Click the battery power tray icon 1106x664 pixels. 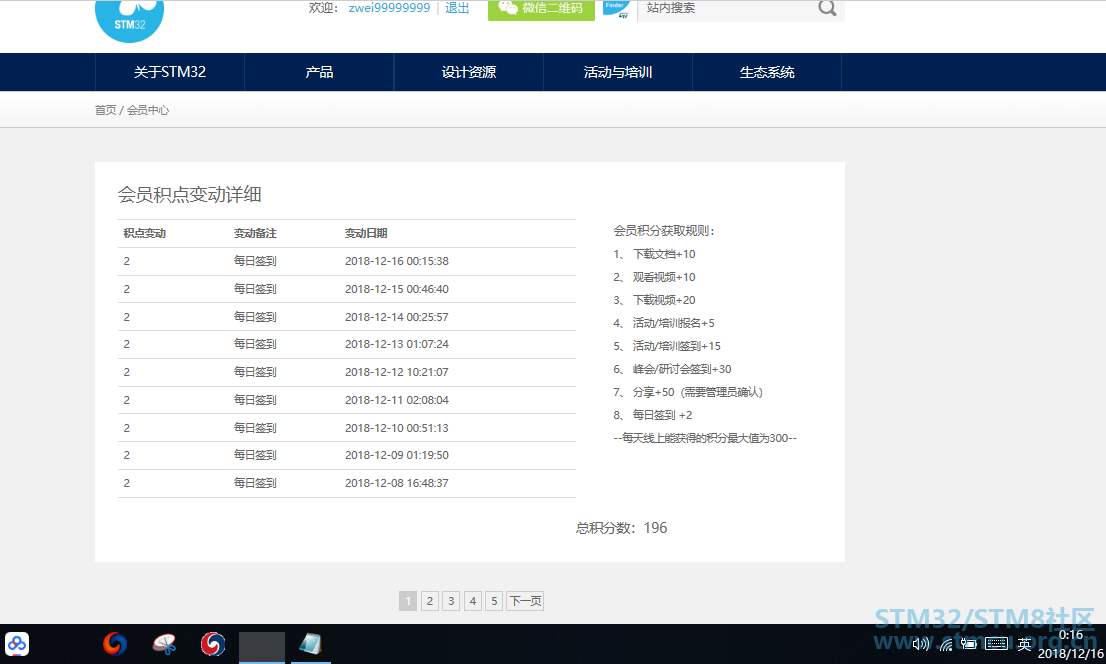[x=969, y=644]
